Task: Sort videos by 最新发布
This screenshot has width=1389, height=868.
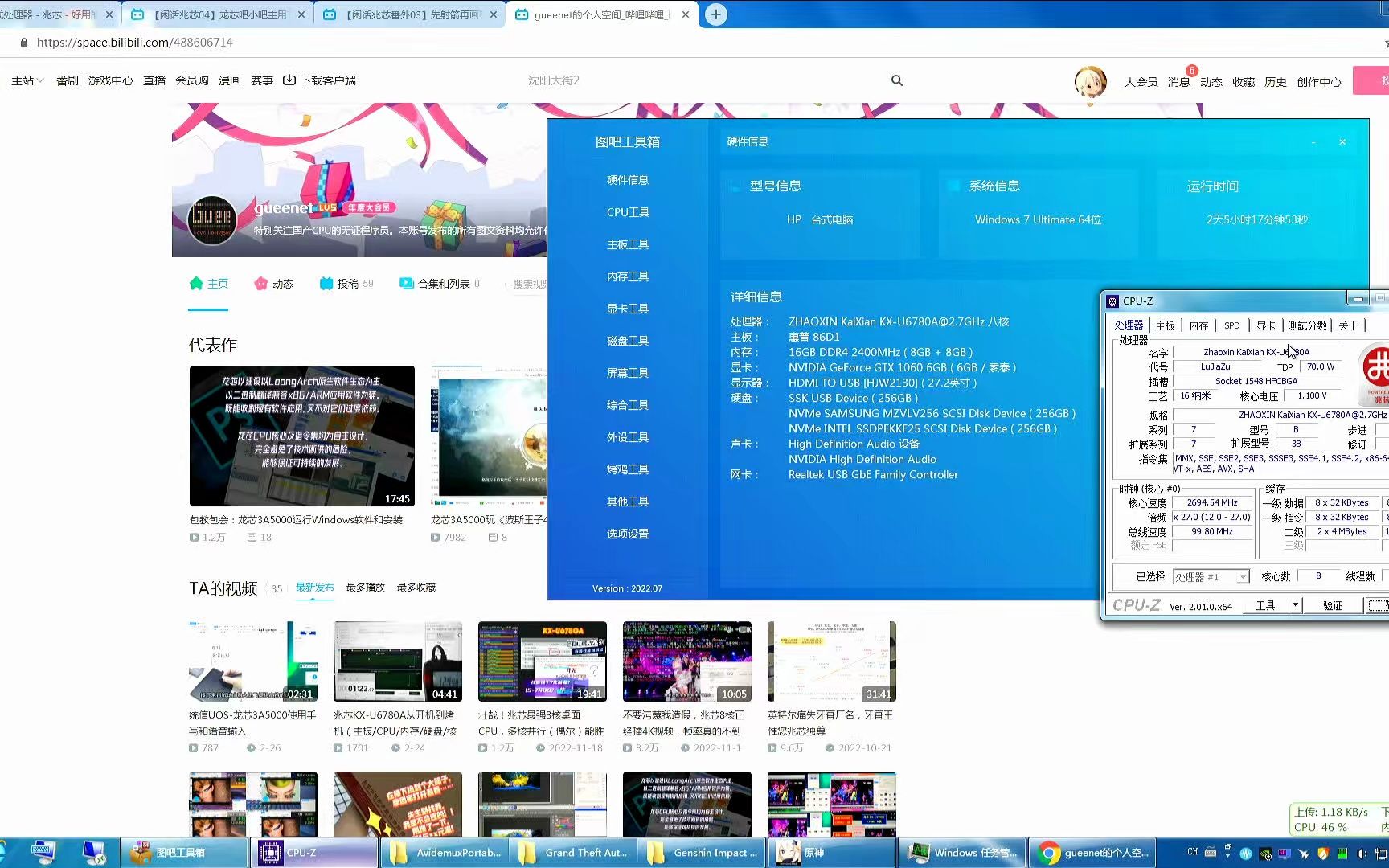Action: pos(314,588)
